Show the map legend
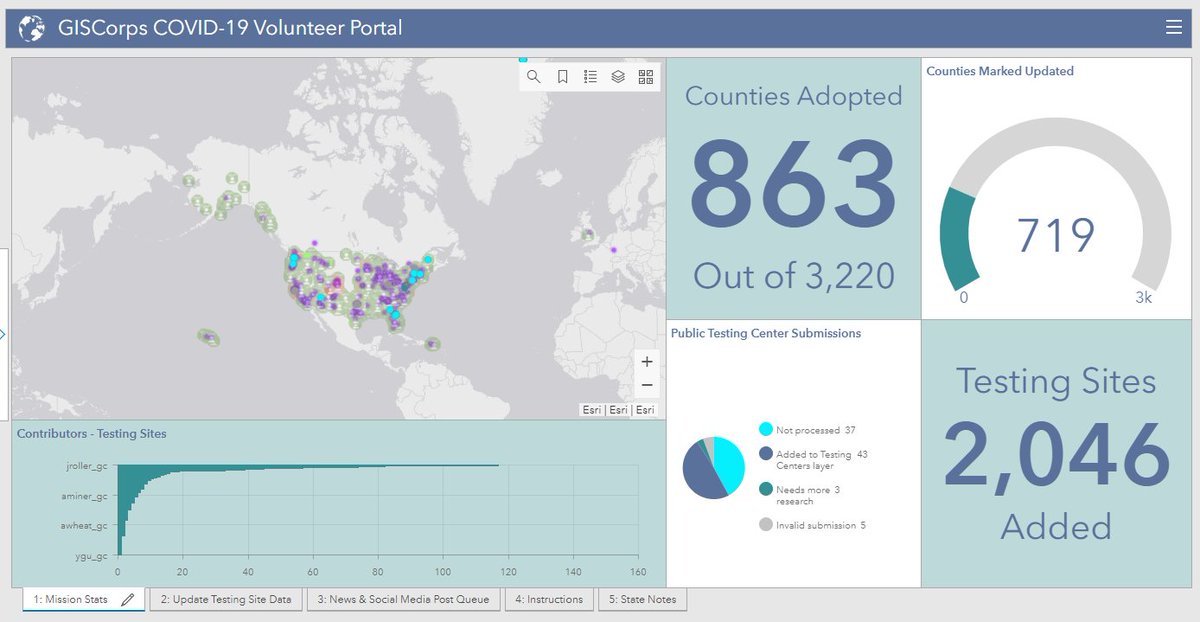Screen dimensions: 1200x622 (x=590, y=77)
